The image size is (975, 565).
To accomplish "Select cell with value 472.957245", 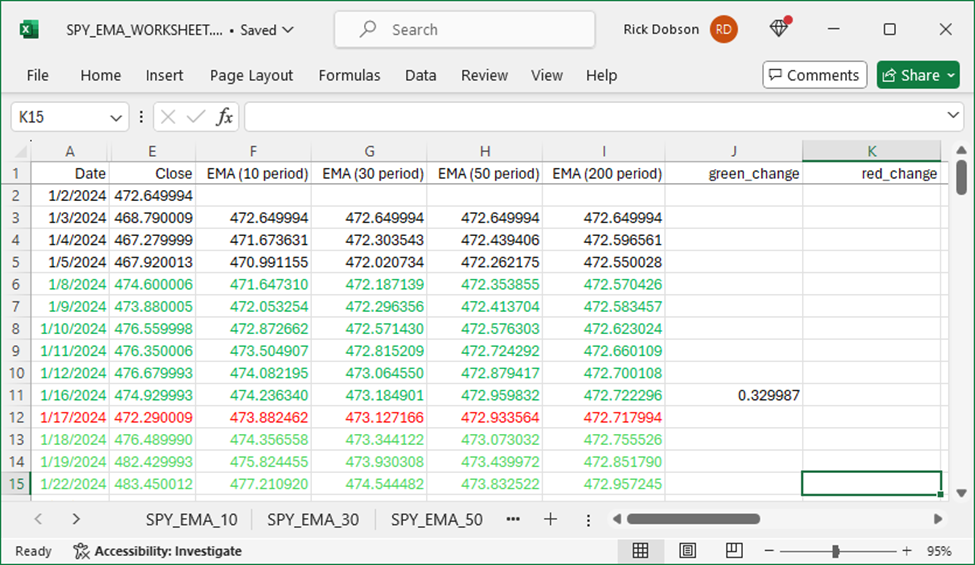I will click(x=604, y=484).
